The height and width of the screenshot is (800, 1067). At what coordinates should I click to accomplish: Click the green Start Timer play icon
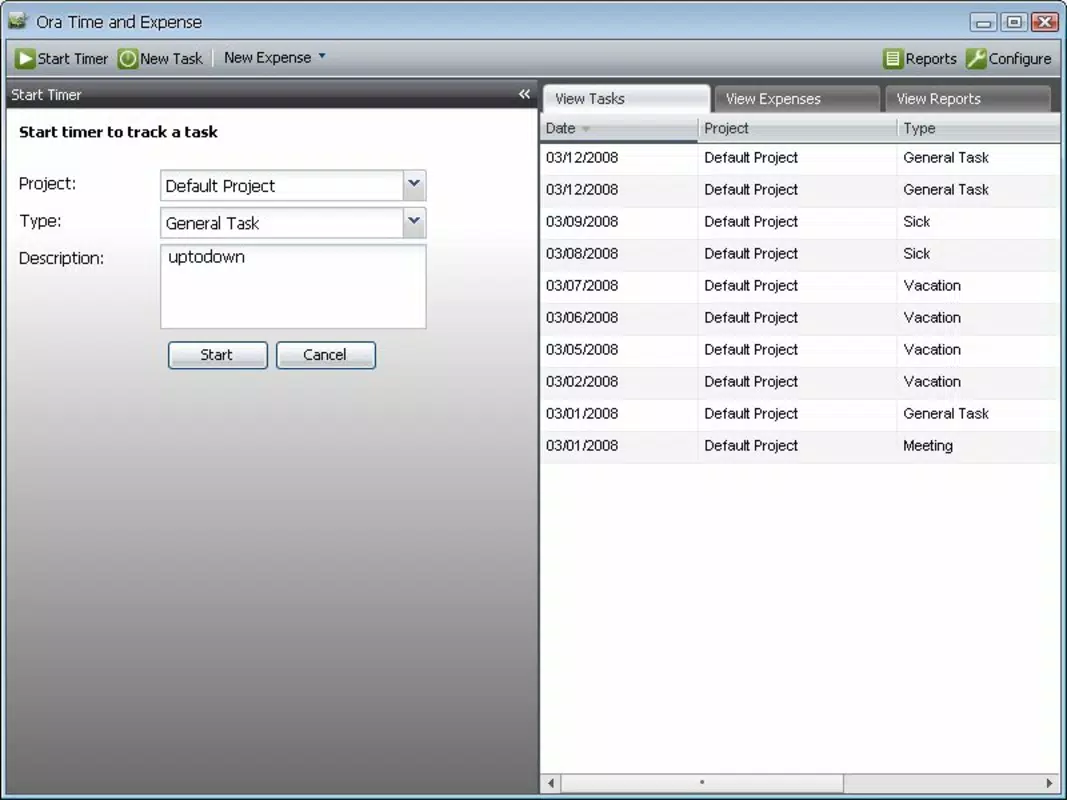point(25,59)
